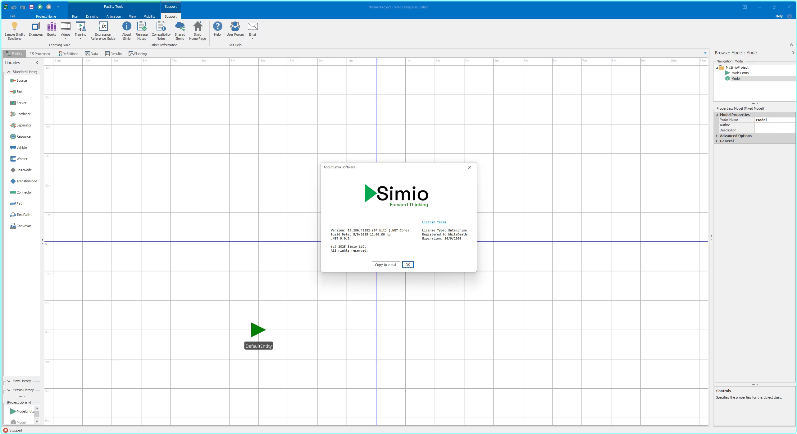
Task: Select Model in the Navigation tree
Action: pos(733,78)
